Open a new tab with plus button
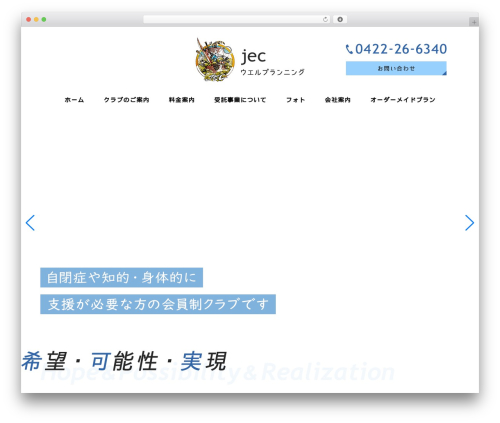The width and height of the screenshot is (500, 423). 474,22
